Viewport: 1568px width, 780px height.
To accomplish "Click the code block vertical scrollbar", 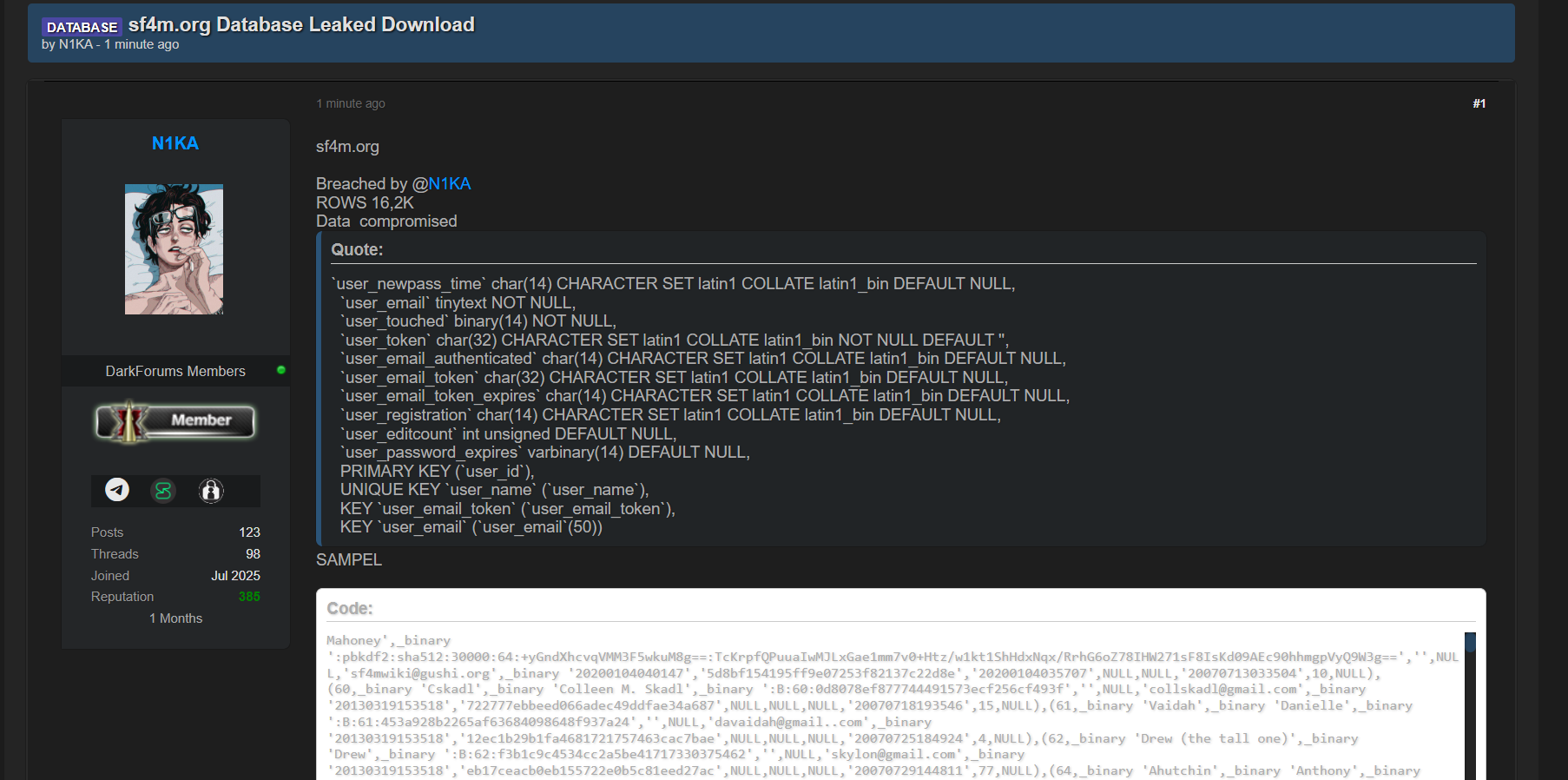I will pyautogui.click(x=1470, y=704).
